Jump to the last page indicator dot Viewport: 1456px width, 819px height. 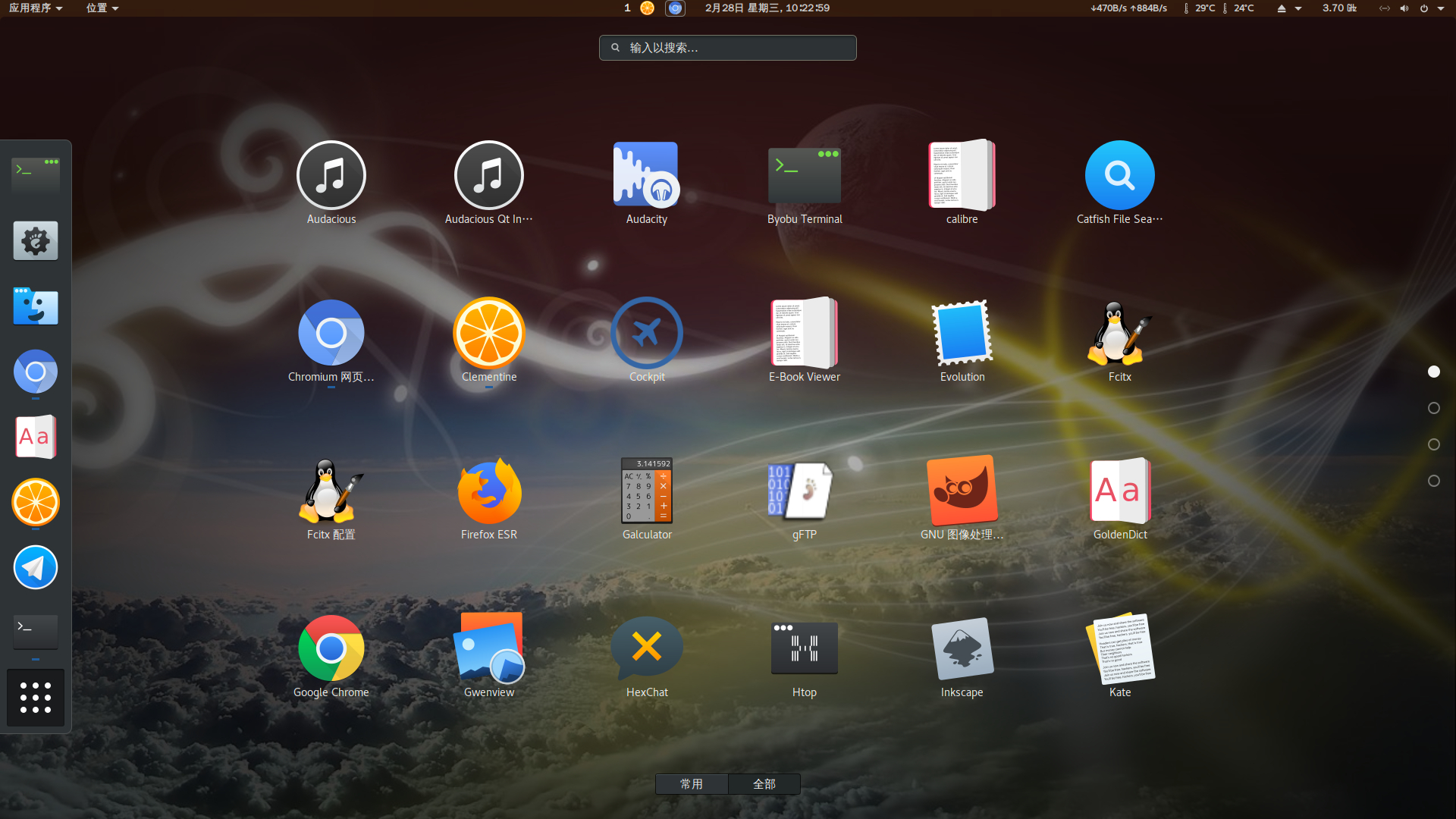tap(1433, 481)
